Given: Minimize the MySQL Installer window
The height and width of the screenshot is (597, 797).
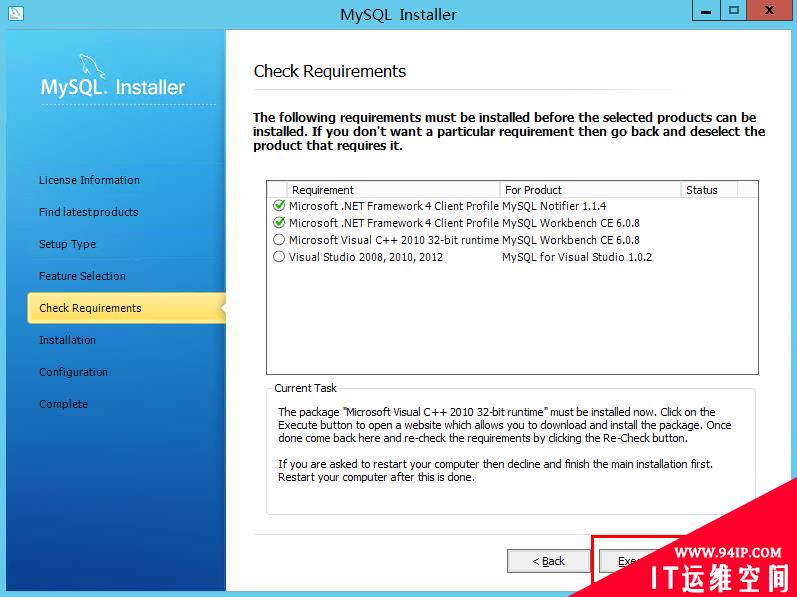Looking at the screenshot, I should pyautogui.click(x=706, y=11).
